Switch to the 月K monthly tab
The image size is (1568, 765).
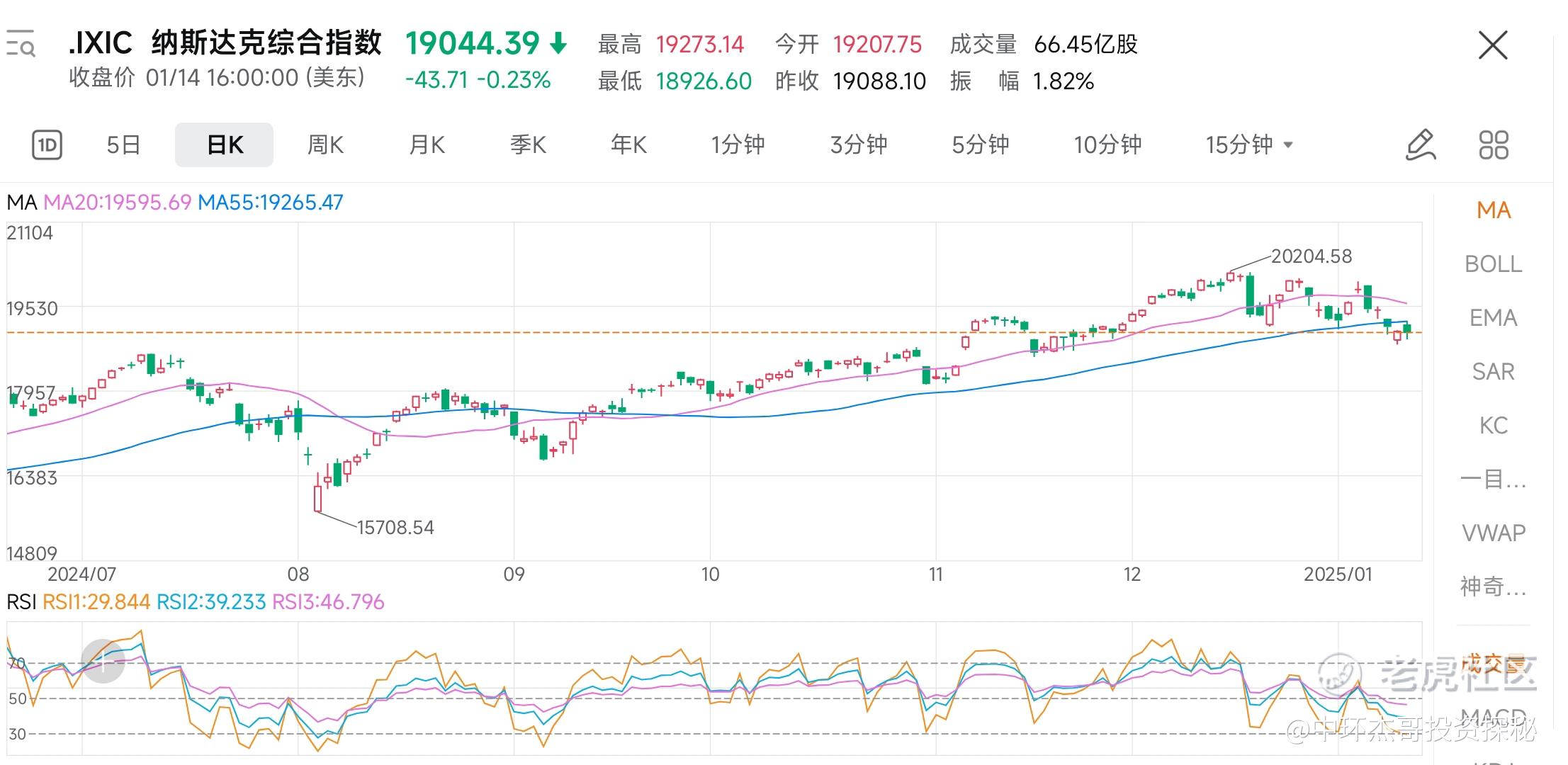click(427, 145)
